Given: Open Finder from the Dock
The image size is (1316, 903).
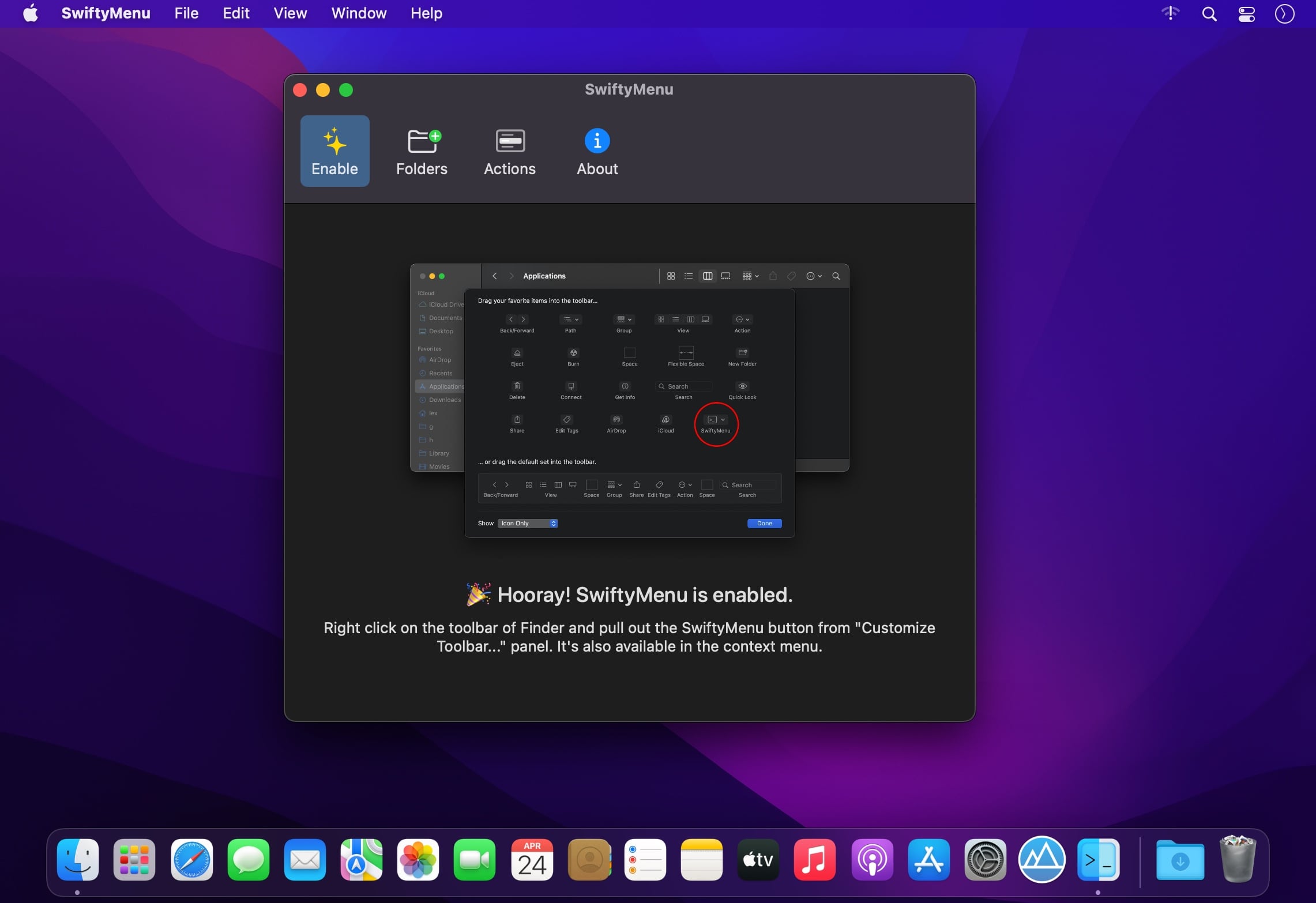Looking at the screenshot, I should [78, 860].
